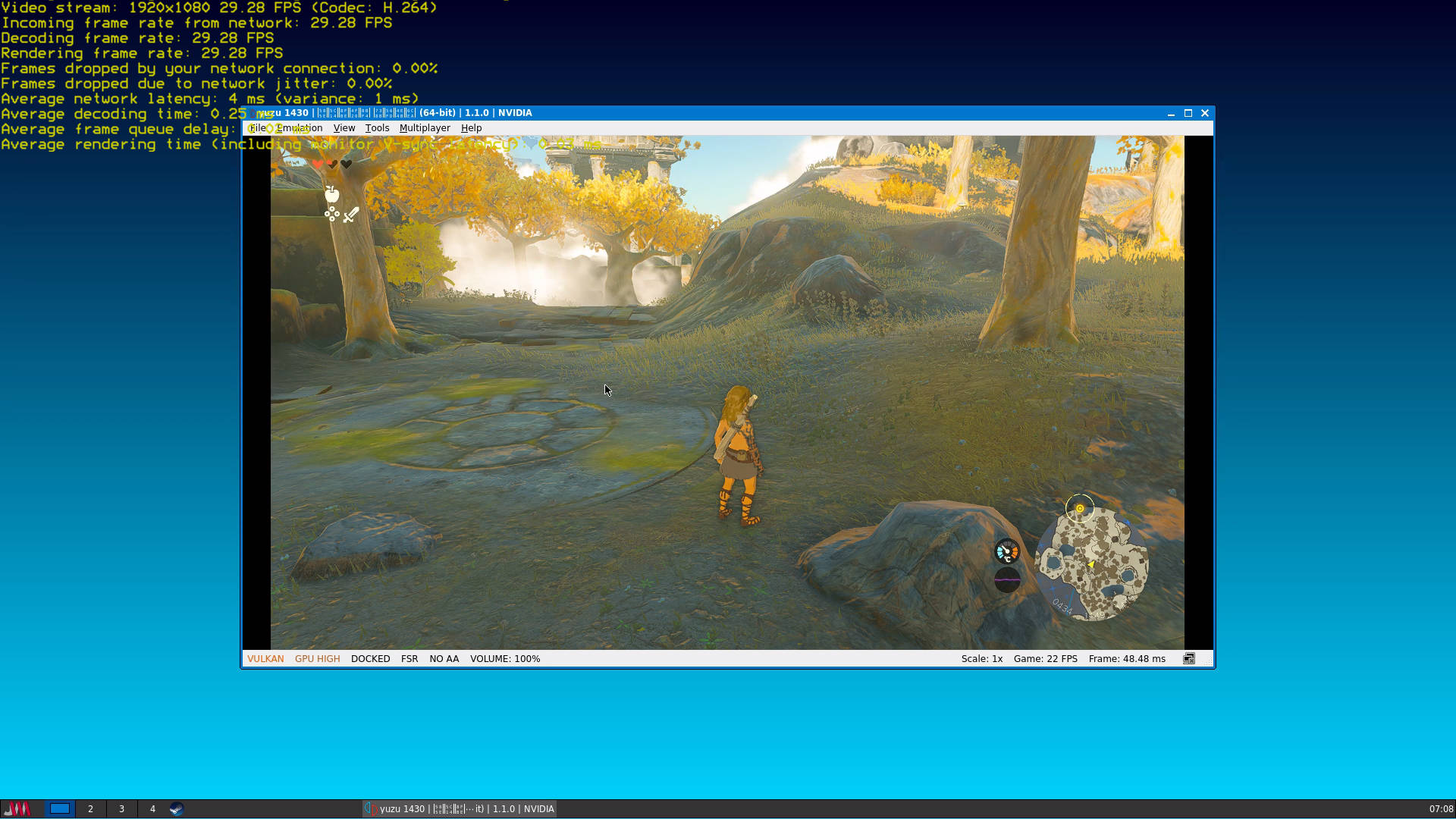Switch to workspace 3 in pager
1456x819 pixels.
point(121,809)
